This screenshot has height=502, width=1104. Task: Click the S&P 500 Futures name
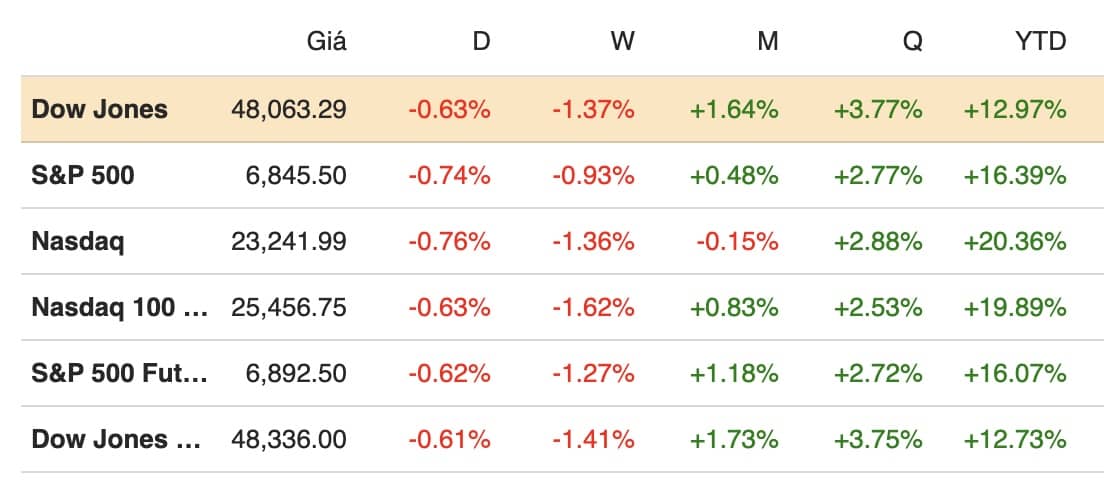coord(119,373)
